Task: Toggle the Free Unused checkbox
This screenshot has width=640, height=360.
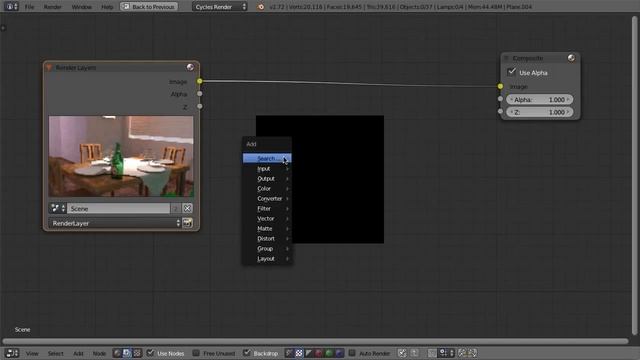Action: pos(196,353)
